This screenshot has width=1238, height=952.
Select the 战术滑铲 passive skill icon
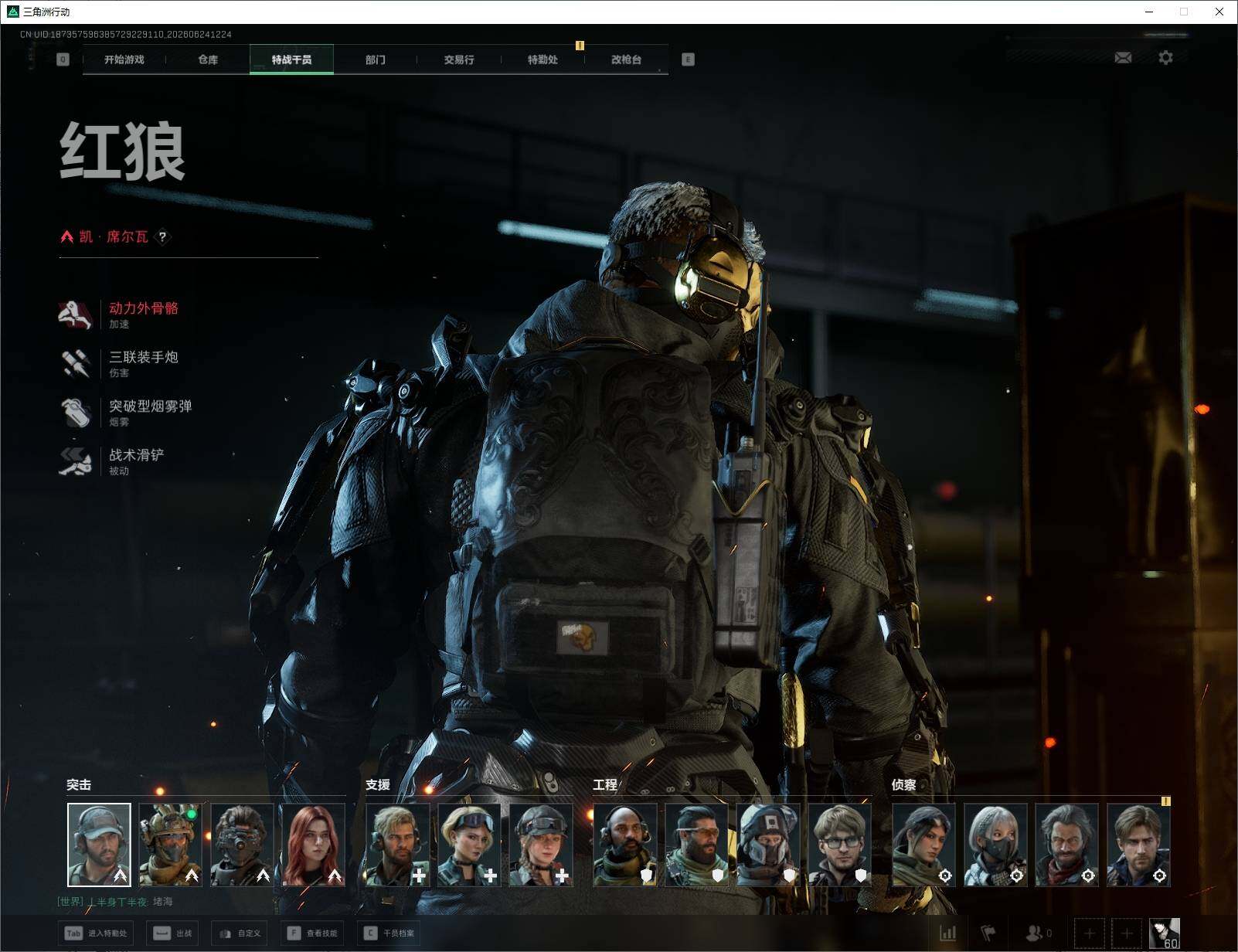point(76,461)
